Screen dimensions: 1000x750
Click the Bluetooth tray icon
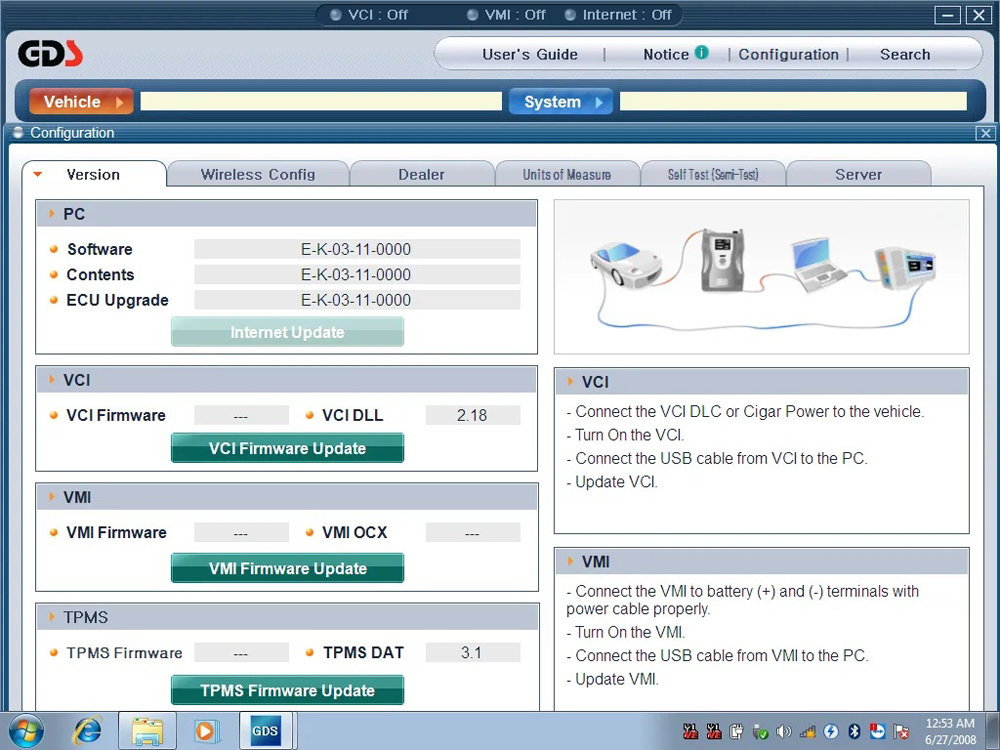point(854,732)
